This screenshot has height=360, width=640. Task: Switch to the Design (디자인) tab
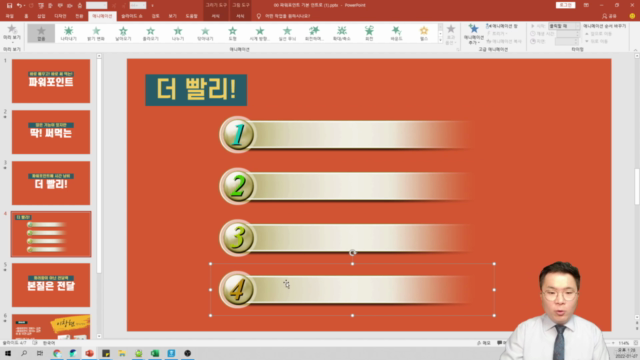[x=60, y=16]
